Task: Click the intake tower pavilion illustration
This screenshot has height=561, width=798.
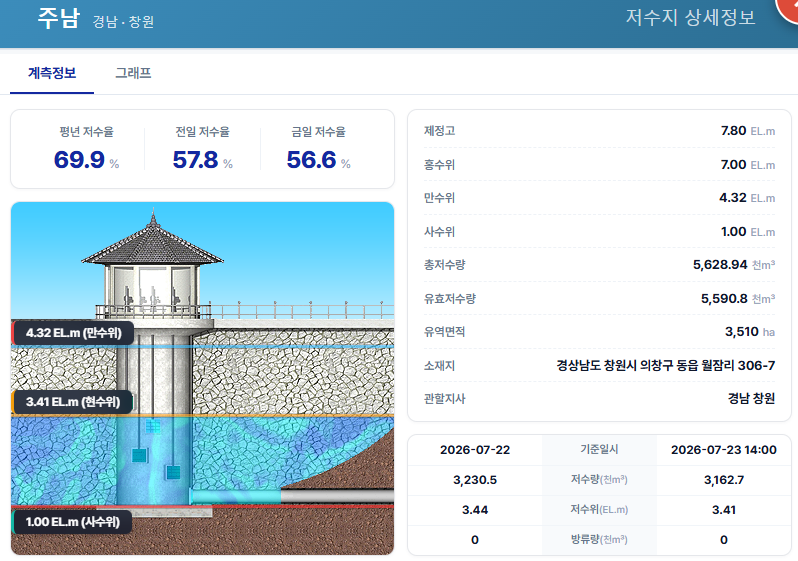Action: [x=153, y=265]
